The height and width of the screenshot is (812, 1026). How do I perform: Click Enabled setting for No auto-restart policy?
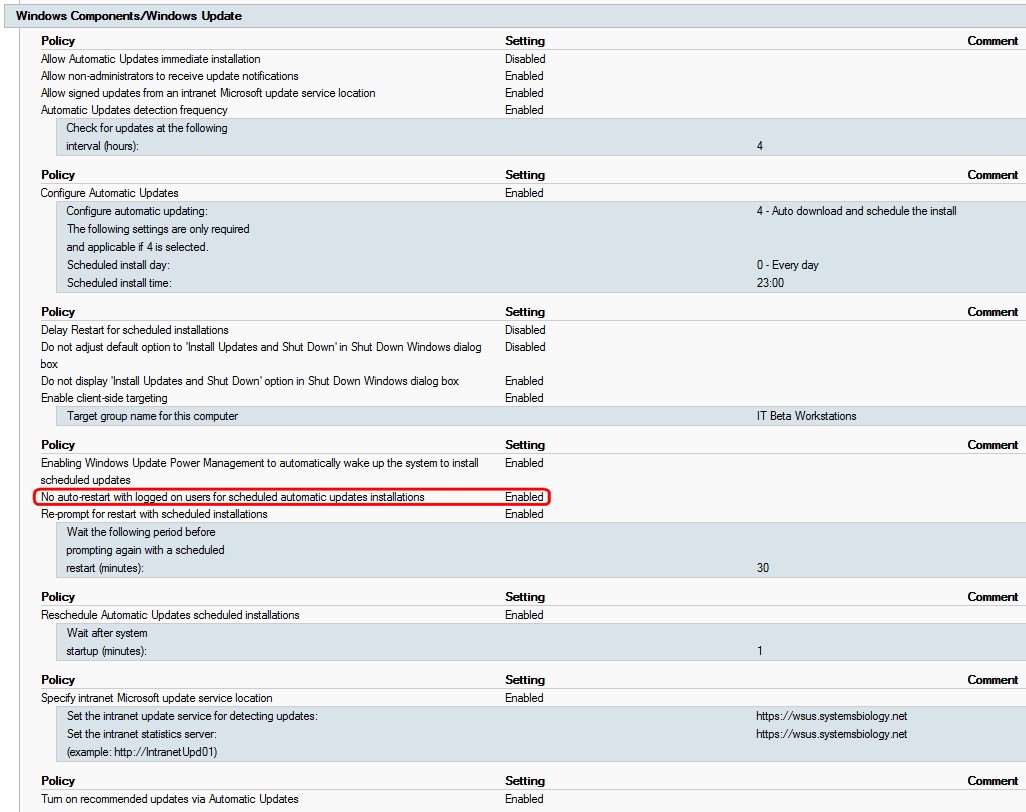524,497
